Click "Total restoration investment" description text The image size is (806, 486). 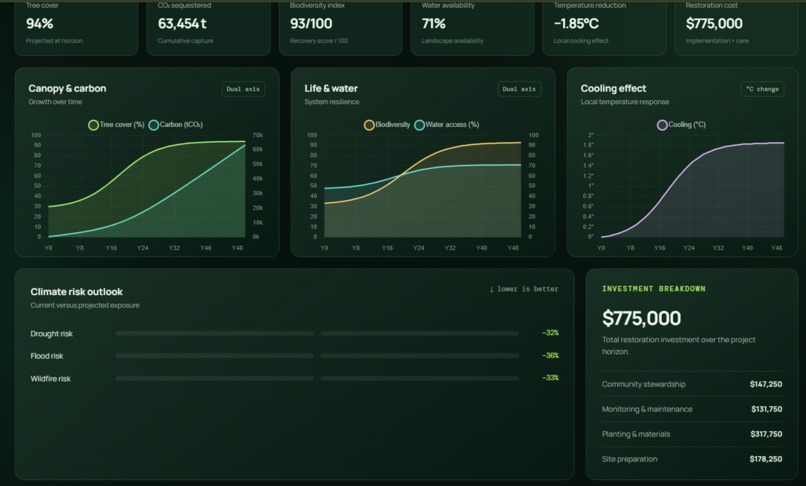point(679,346)
